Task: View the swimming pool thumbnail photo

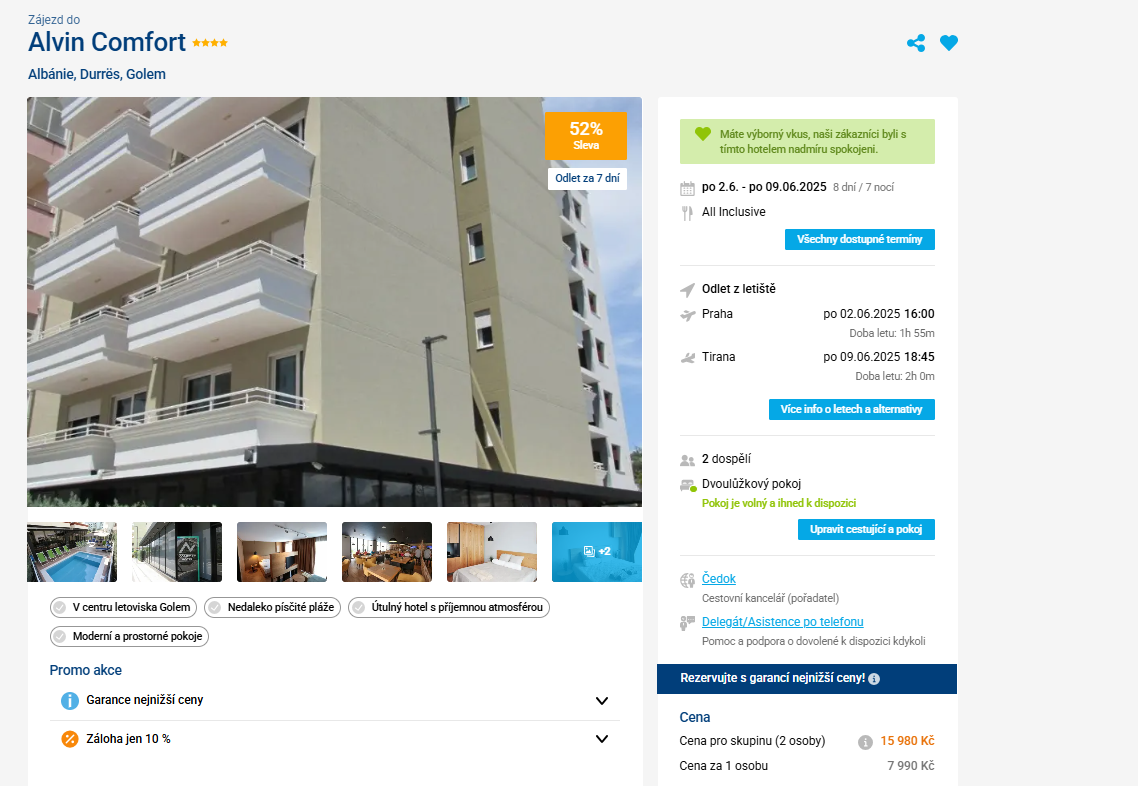Action: click(72, 552)
